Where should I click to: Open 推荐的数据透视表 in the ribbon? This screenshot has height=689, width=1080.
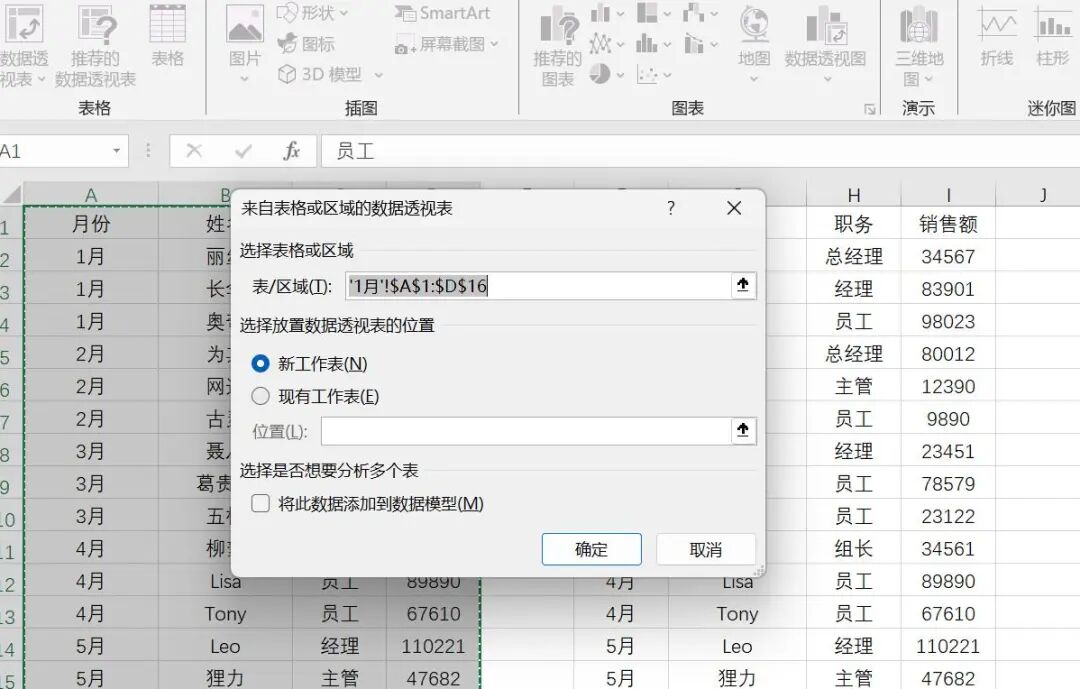click(96, 45)
